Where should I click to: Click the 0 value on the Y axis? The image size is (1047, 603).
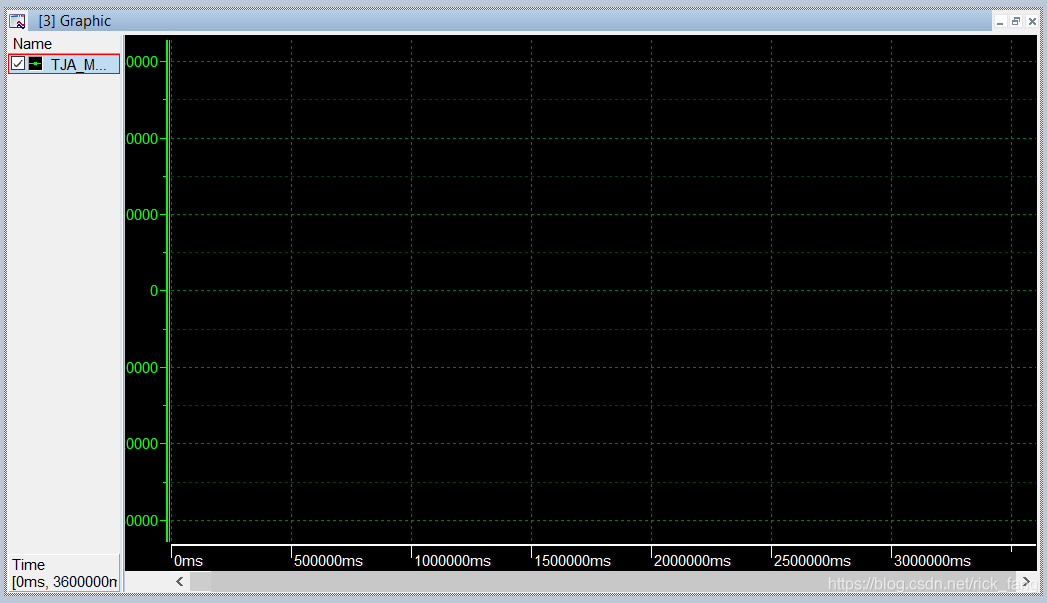[154, 291]
